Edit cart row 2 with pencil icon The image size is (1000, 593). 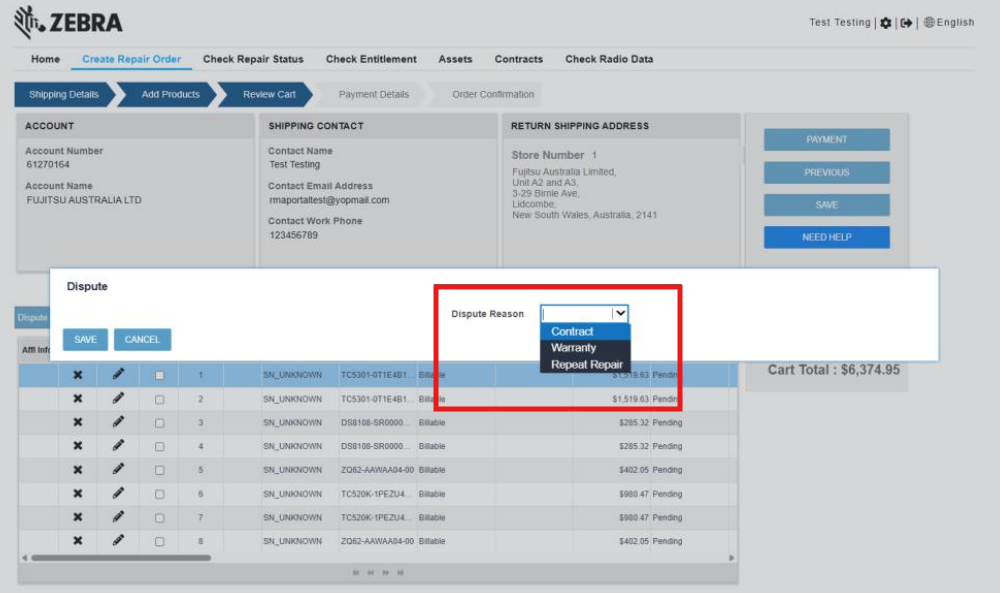(118, 399)
